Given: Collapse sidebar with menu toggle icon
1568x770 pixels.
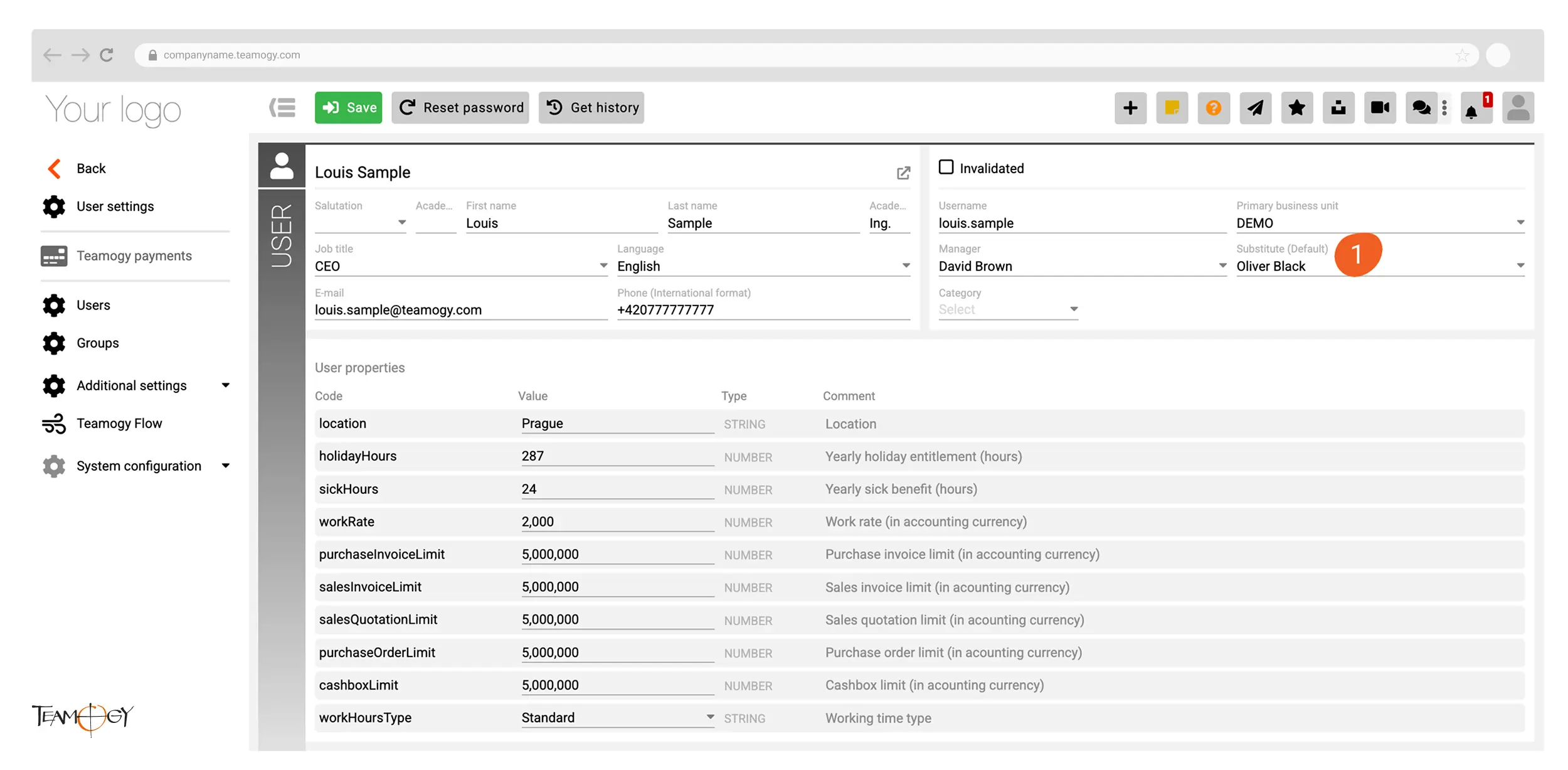Looking at the screenshot, I should tap(282, 108).
